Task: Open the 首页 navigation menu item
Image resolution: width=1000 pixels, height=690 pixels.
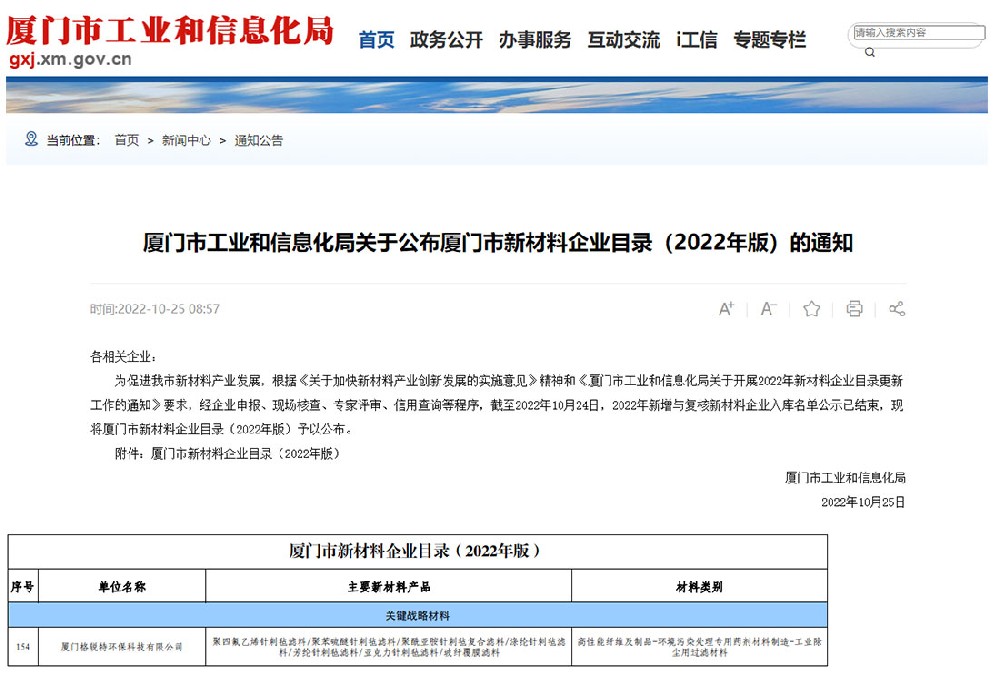Action: [x=377, y=40]
